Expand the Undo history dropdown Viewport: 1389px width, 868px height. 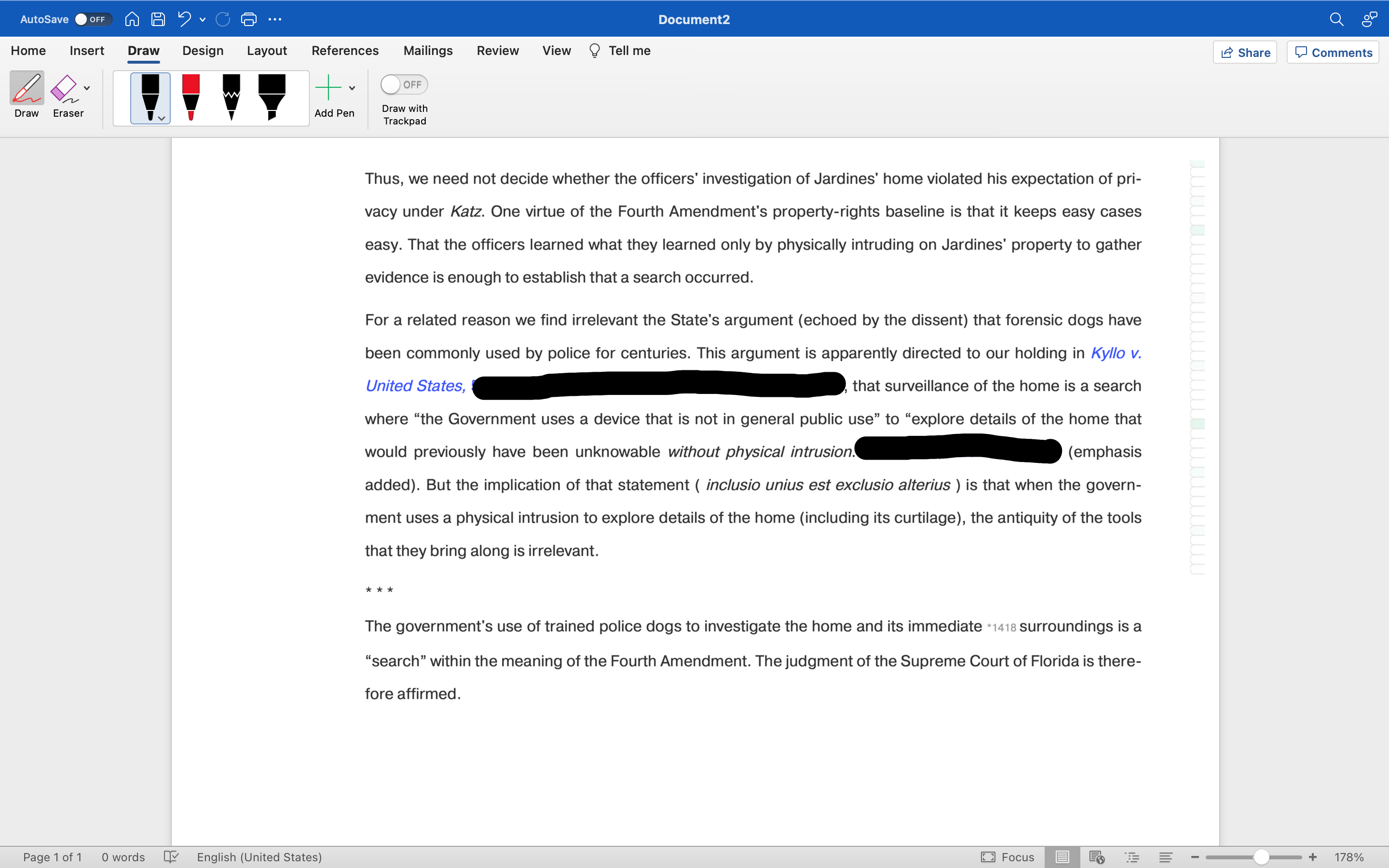point(203,20)
